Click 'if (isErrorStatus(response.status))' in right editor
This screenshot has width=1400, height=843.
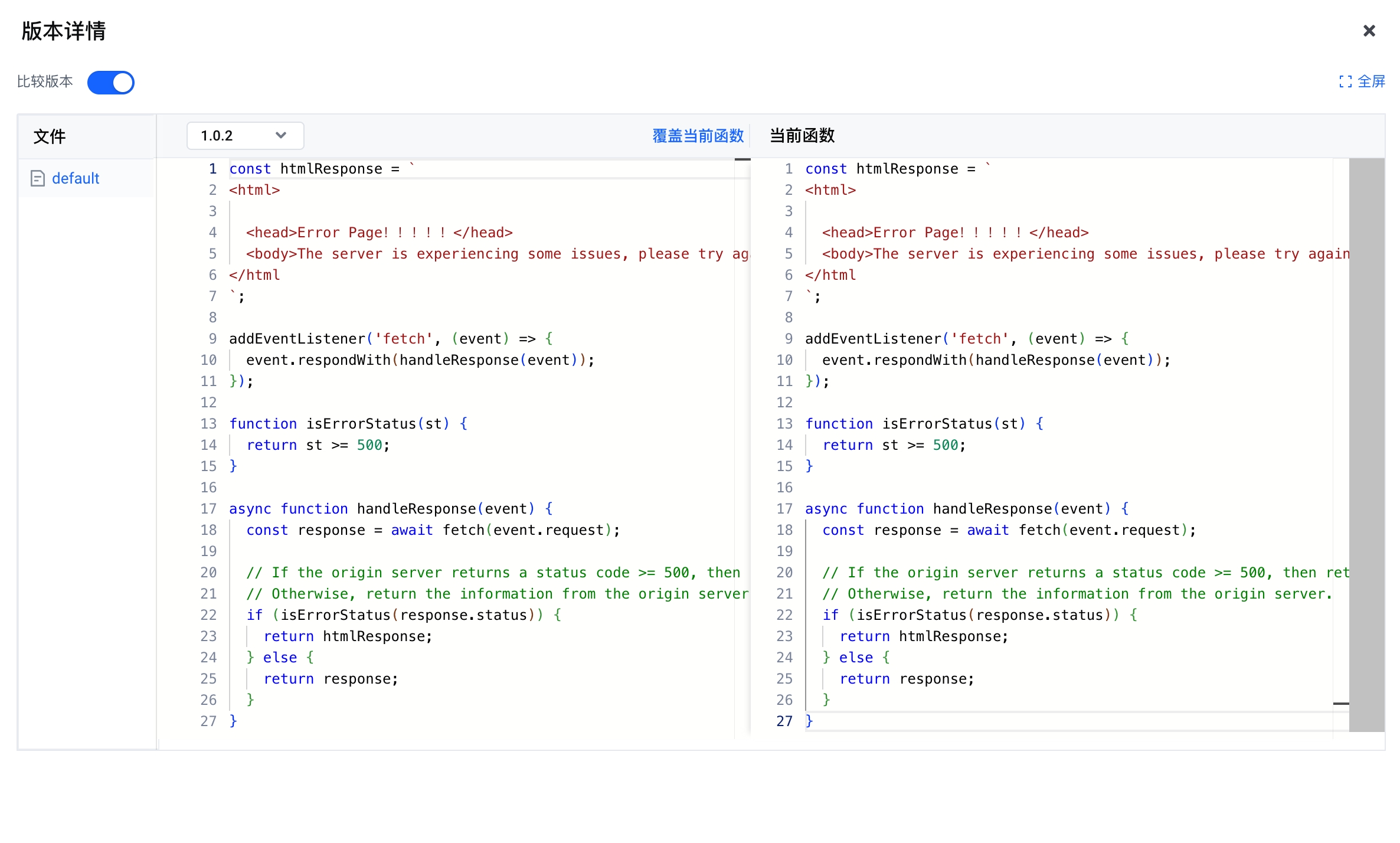[x=980, y=615]
